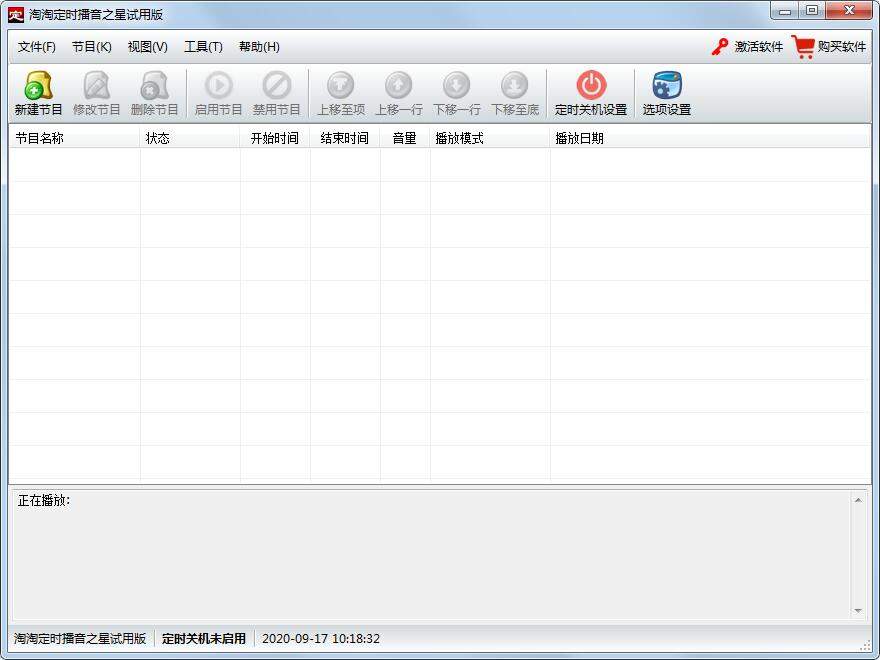The width and height of the screenshot is (880, 660).
Task: Click the 删除节目 delete program icon
Action: tap(154, 87)
